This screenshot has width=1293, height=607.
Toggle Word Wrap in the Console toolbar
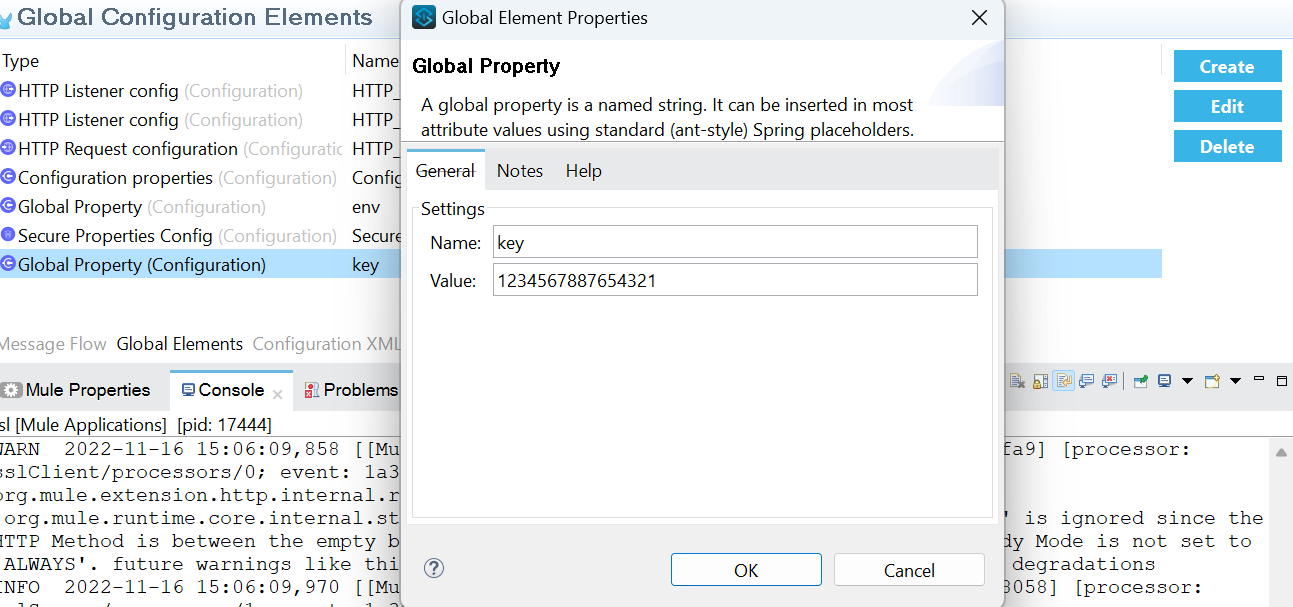(1063, 381)
